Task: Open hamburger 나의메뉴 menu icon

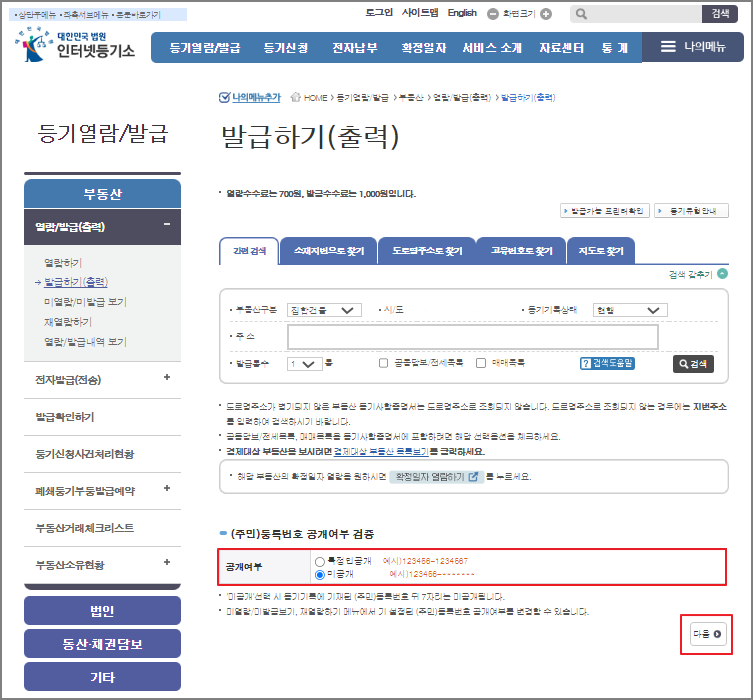Action: click(x=668, y=47)
